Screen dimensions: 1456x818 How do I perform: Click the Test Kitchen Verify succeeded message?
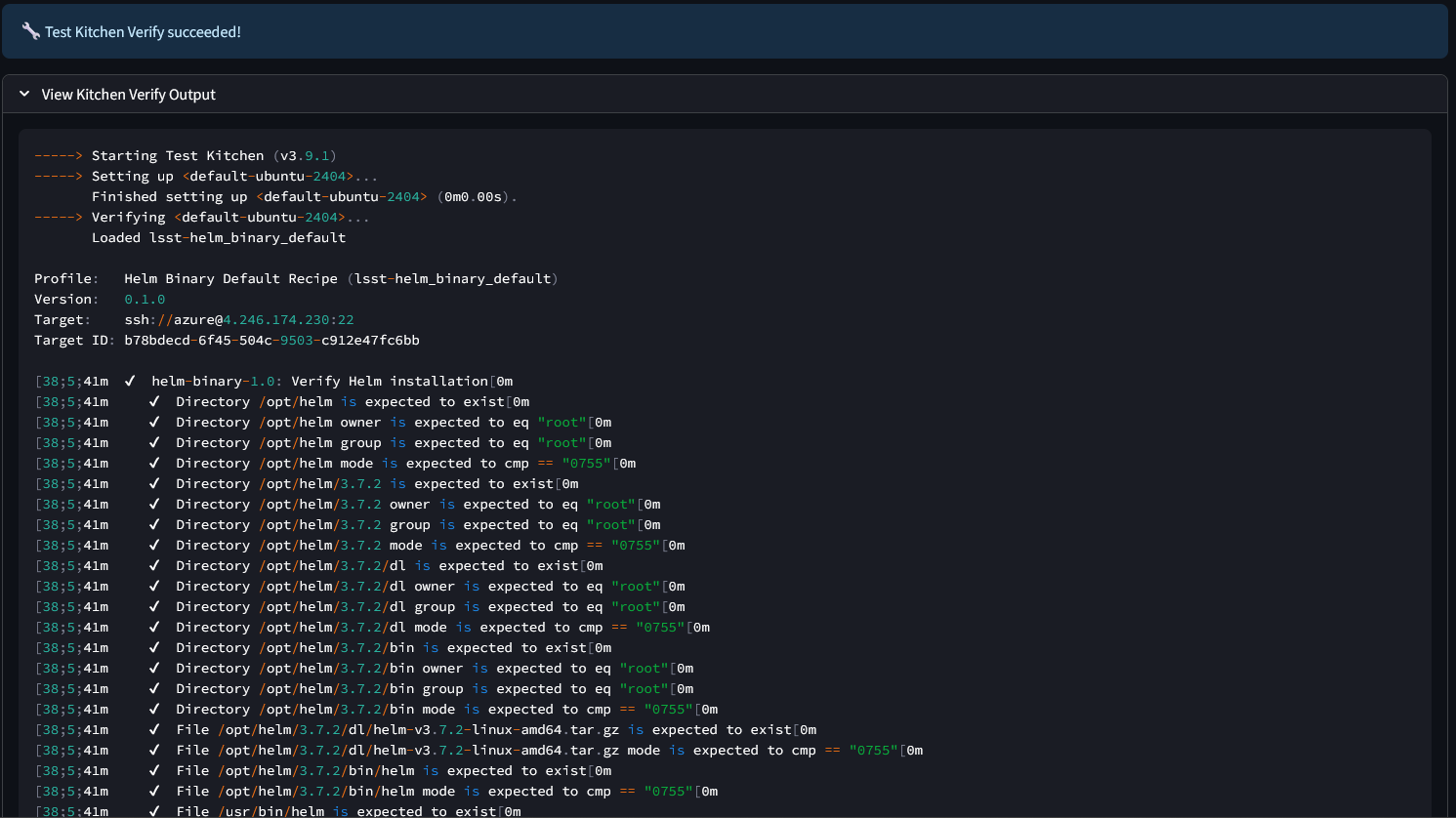pyautogui.click(x=143, y=32)
